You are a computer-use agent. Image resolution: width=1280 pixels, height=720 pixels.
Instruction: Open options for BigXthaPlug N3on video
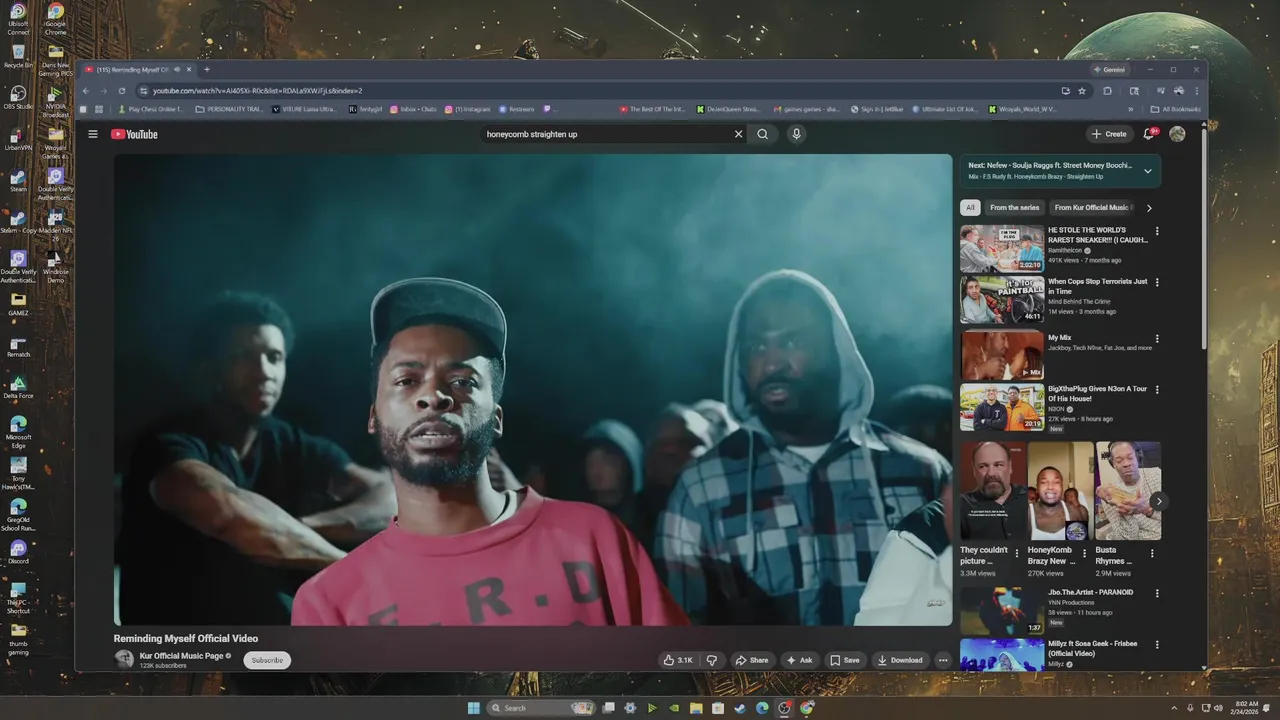tap(1157, 389)
